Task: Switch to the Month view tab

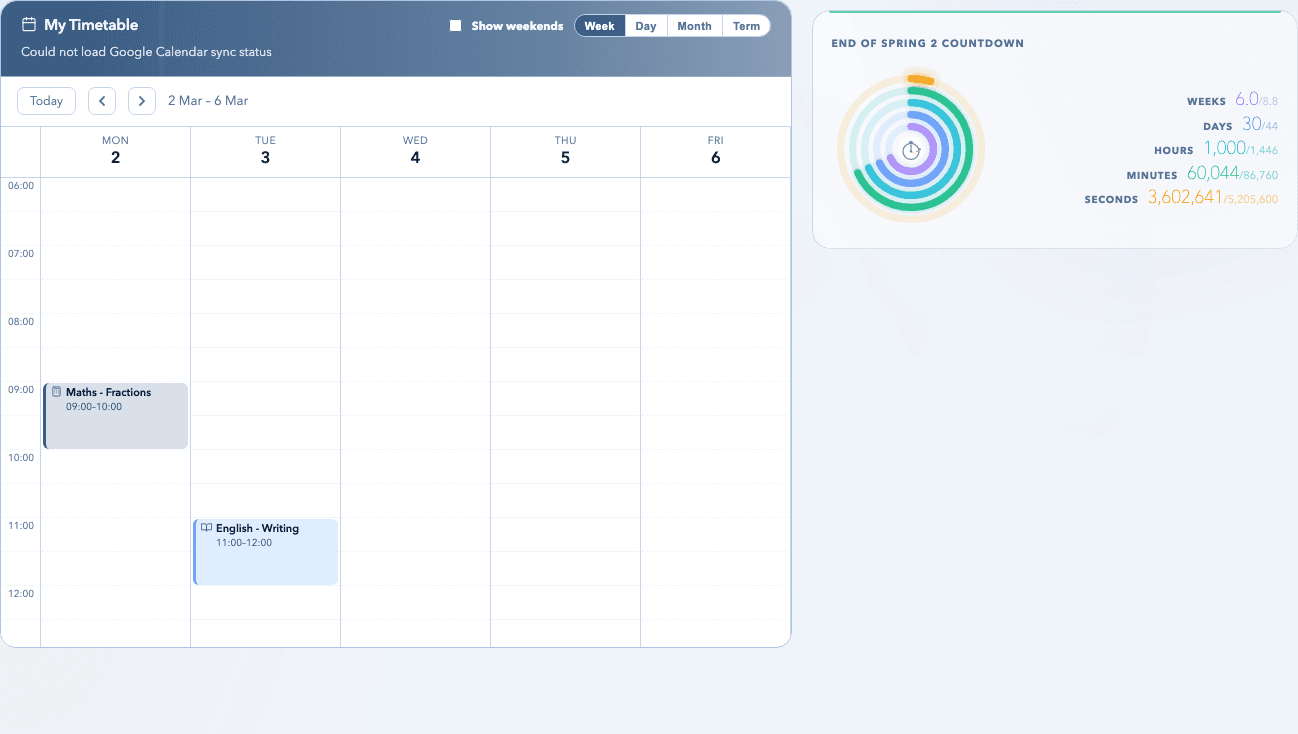Action: click(x=693, y=25)
